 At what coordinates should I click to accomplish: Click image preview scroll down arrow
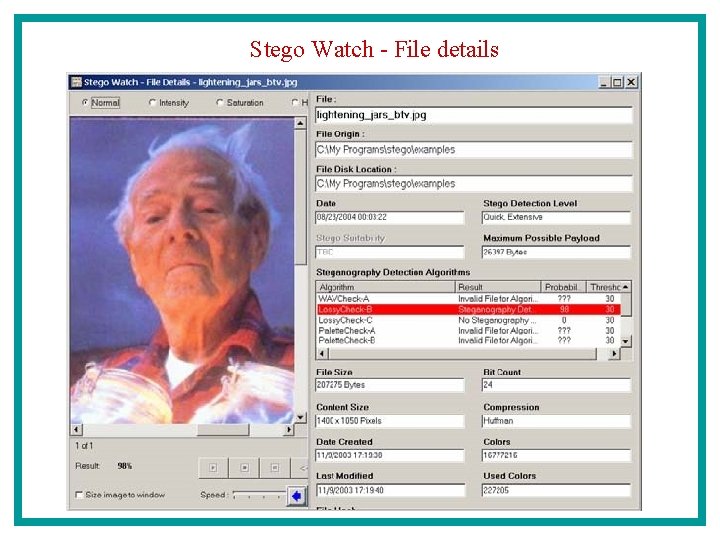coord(300,417)
